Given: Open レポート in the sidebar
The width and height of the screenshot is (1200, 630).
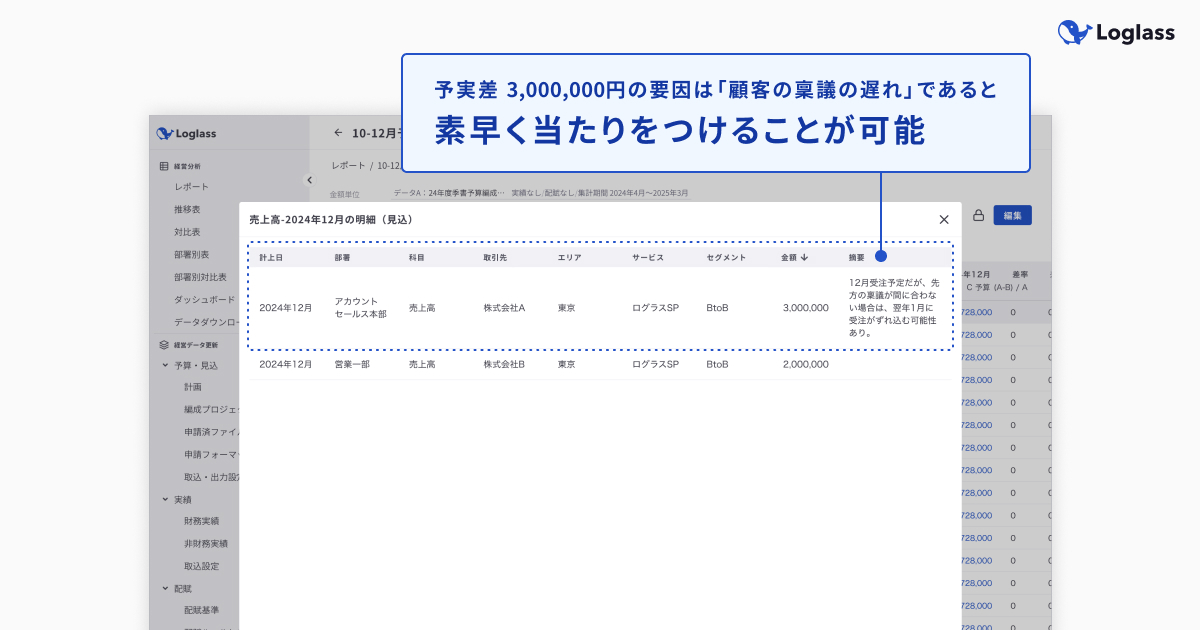Looking at the screenshot, I should 192,187.
